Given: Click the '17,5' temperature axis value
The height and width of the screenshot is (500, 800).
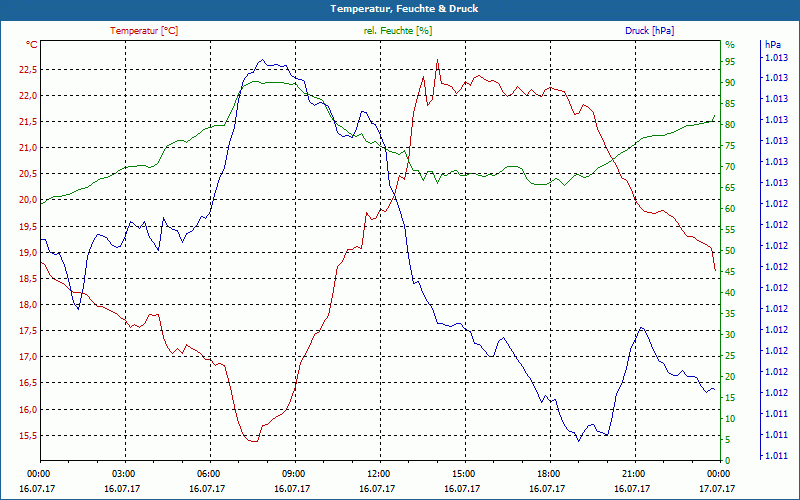Looking at the screenshot, I should 28,331.
